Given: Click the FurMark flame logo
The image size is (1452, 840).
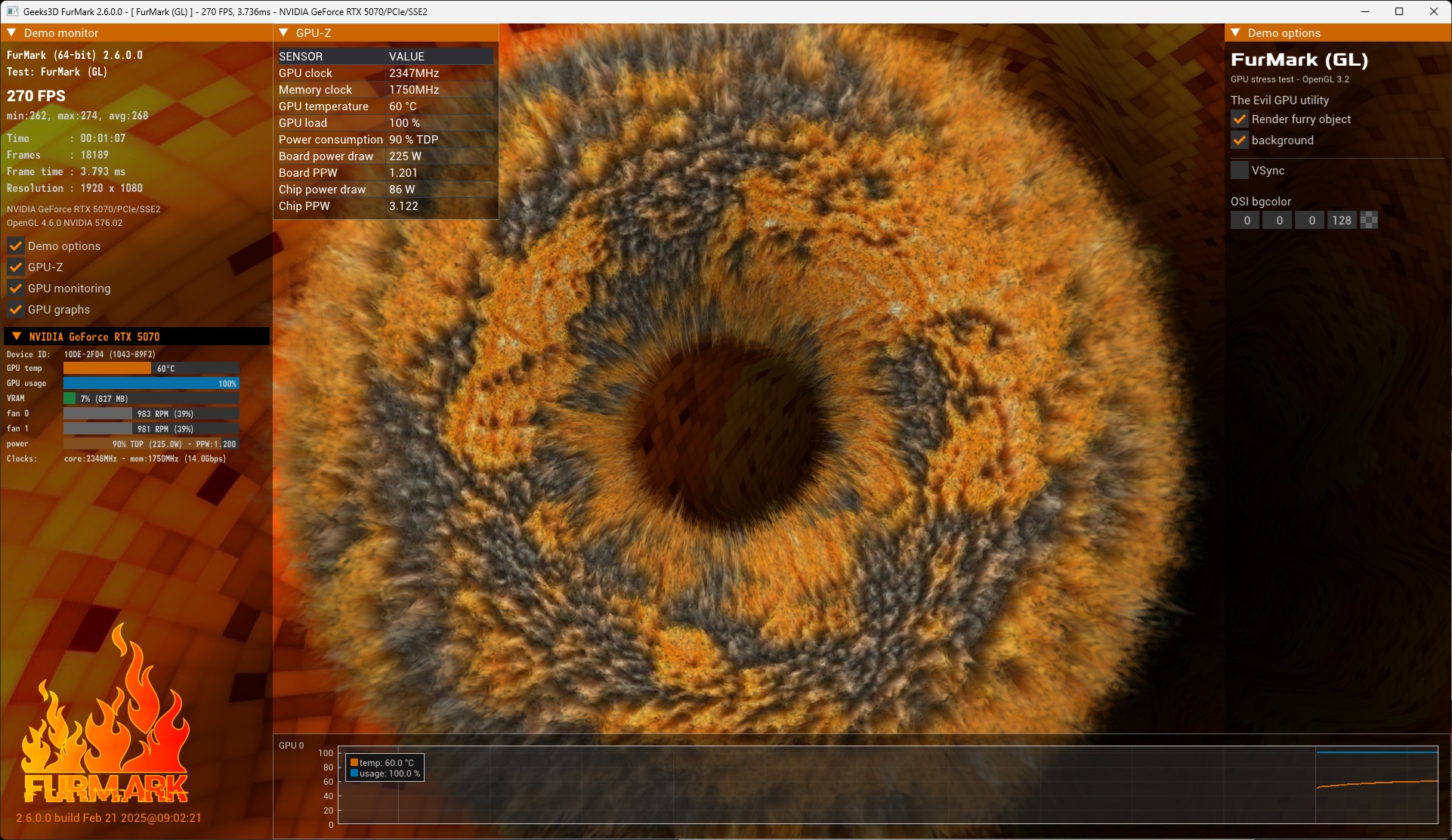Looking at the screenshot, I should pos(106,714).
